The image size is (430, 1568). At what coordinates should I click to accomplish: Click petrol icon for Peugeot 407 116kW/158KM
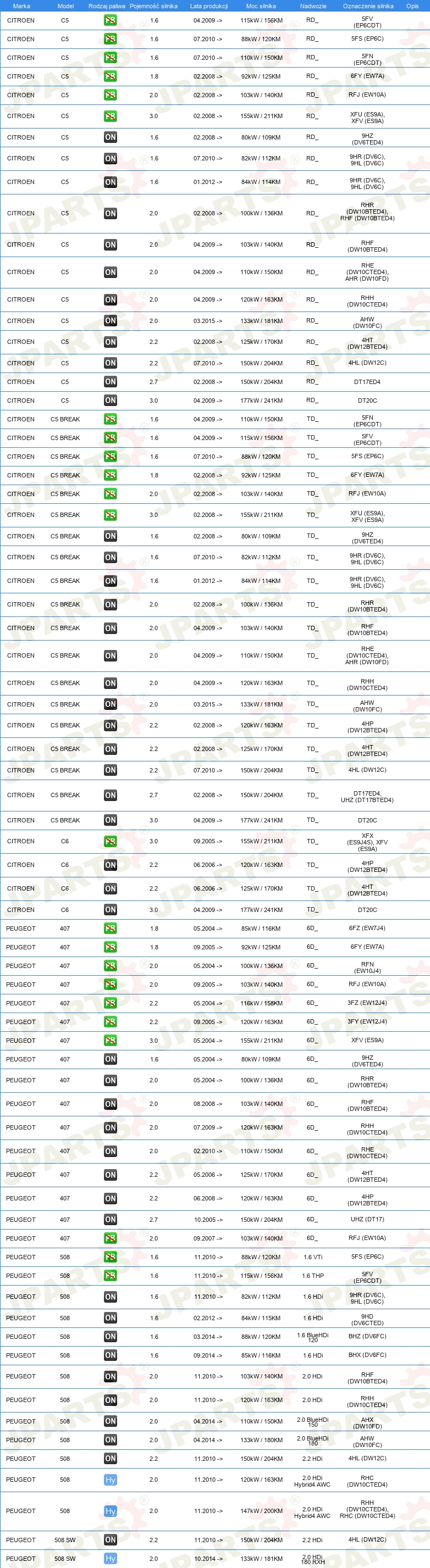click(110, 1003)
